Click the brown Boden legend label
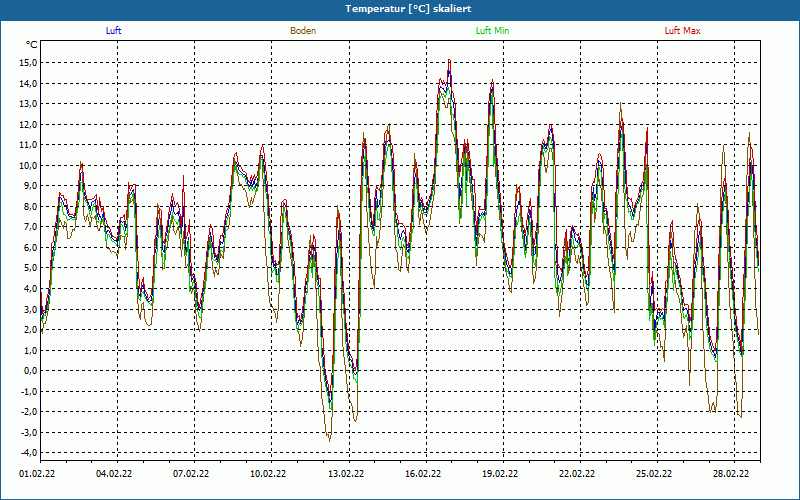The width and height of the screenshot is (800, 500). tap(303, 31)
